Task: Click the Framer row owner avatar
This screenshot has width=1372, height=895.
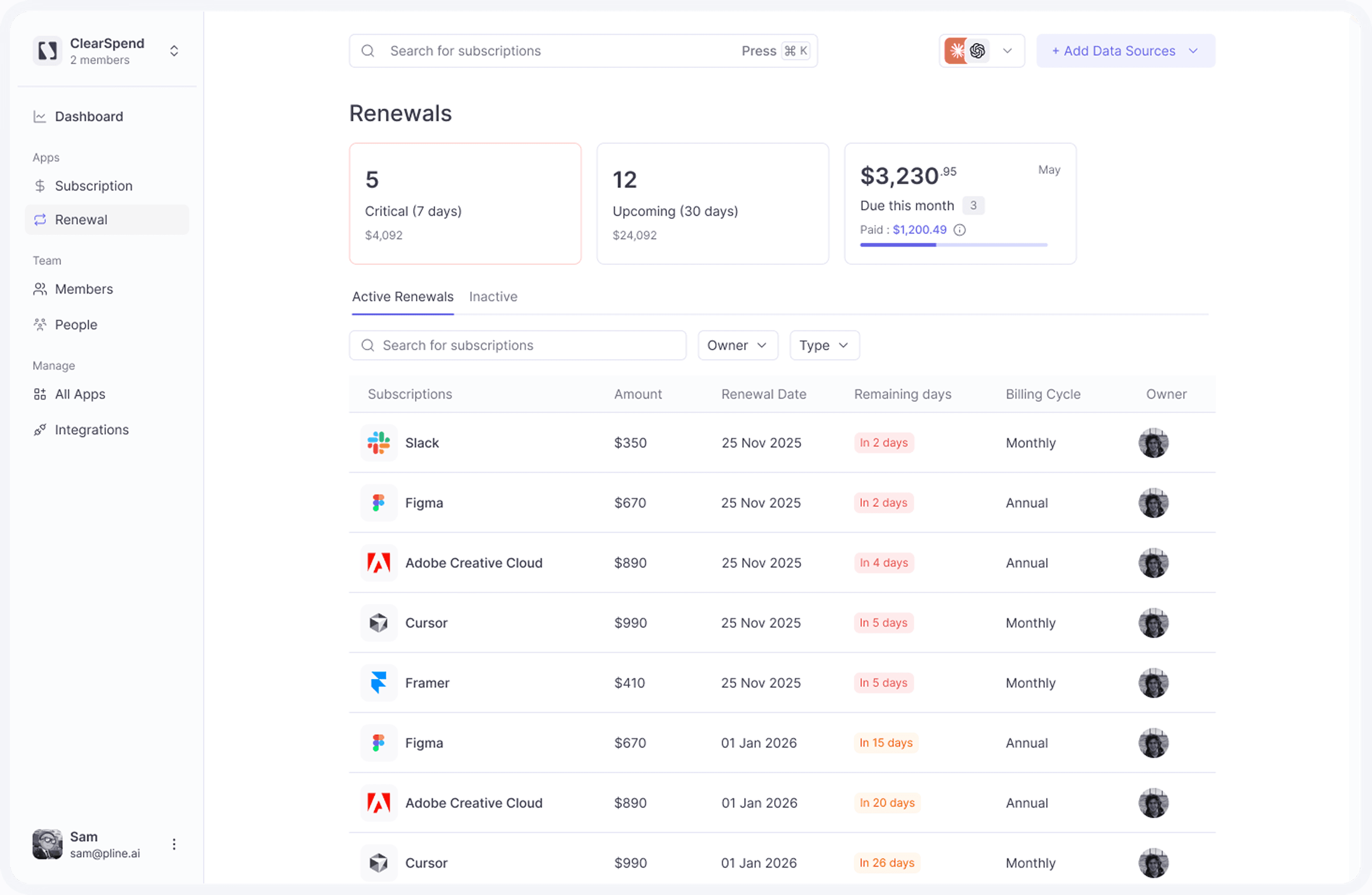Action: point(1153,682)
